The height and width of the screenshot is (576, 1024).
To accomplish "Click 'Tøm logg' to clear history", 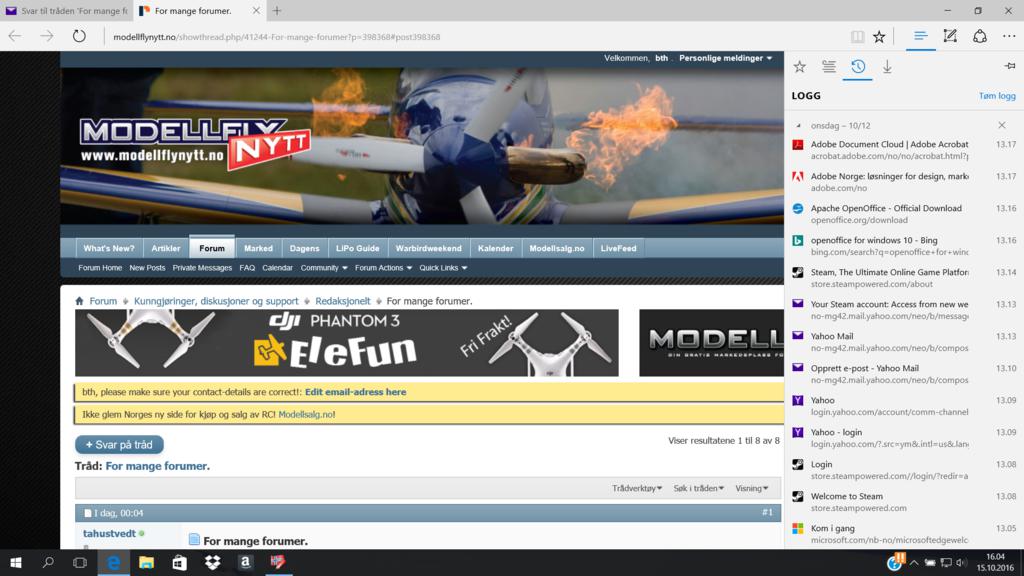I will click(996, 96).
